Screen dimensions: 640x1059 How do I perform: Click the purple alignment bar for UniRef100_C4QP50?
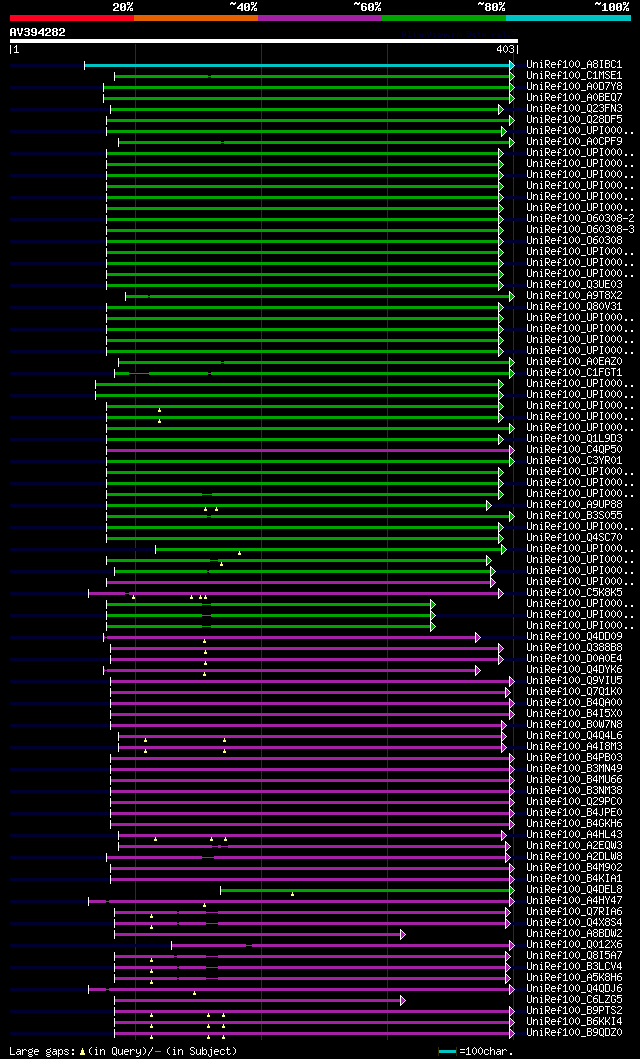click(309, 450)
